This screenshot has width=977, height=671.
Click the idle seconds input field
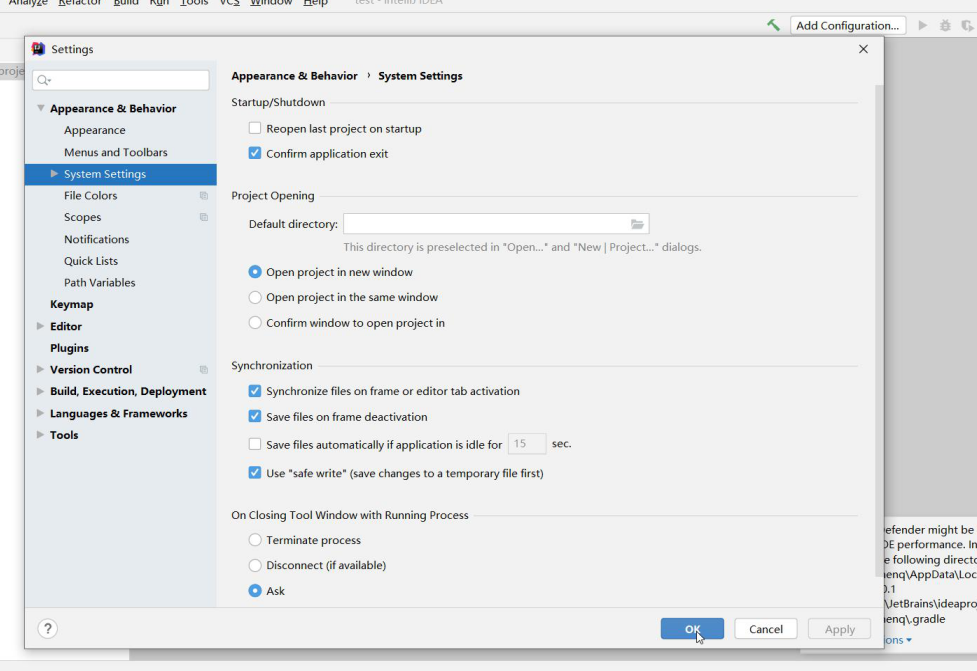(x=527, y=444)
